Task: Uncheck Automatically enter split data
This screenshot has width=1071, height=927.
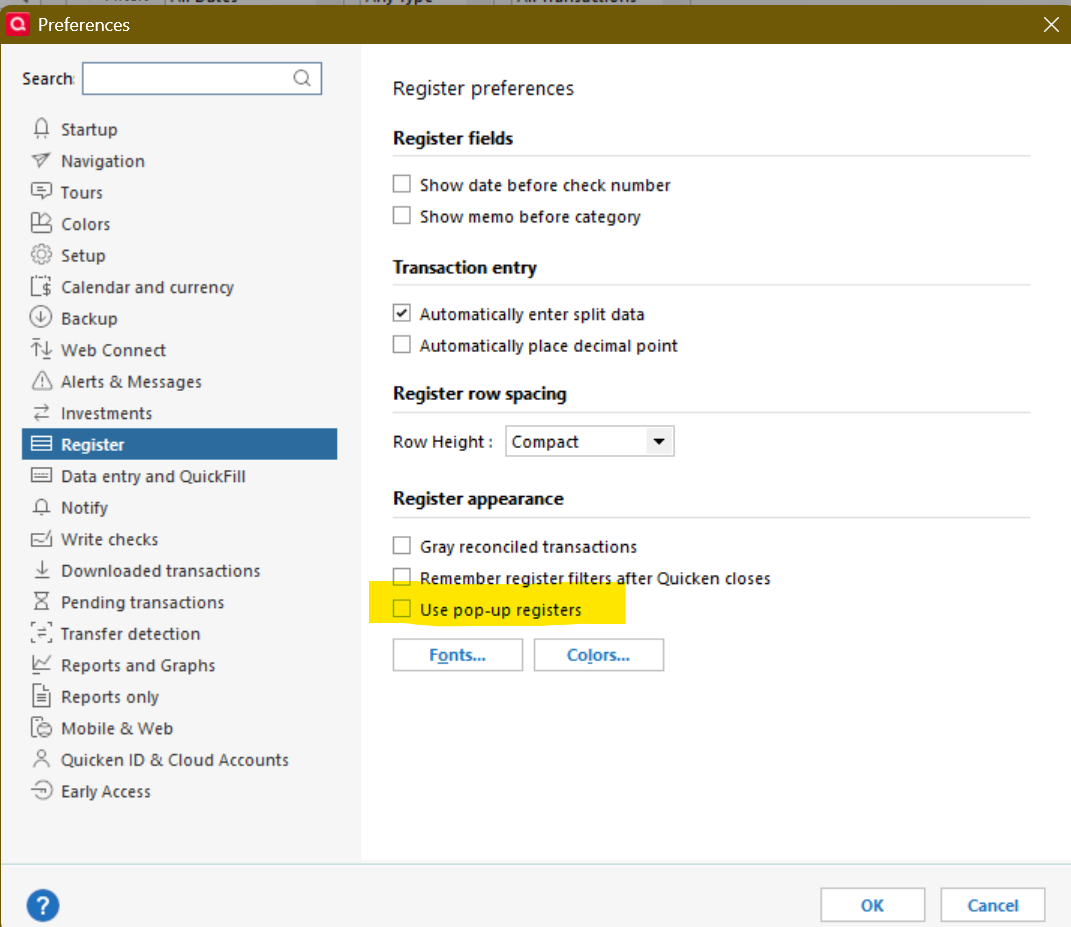Action: pos(402,313)
